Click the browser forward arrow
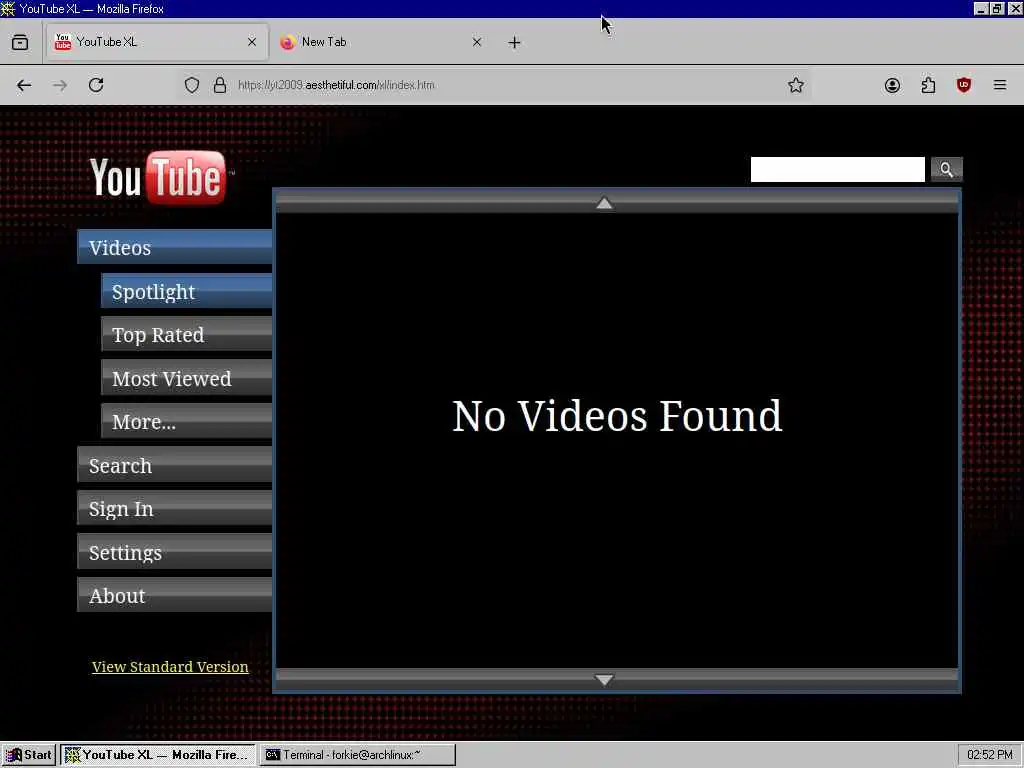Screen dimensions: 1024x768 60,85
